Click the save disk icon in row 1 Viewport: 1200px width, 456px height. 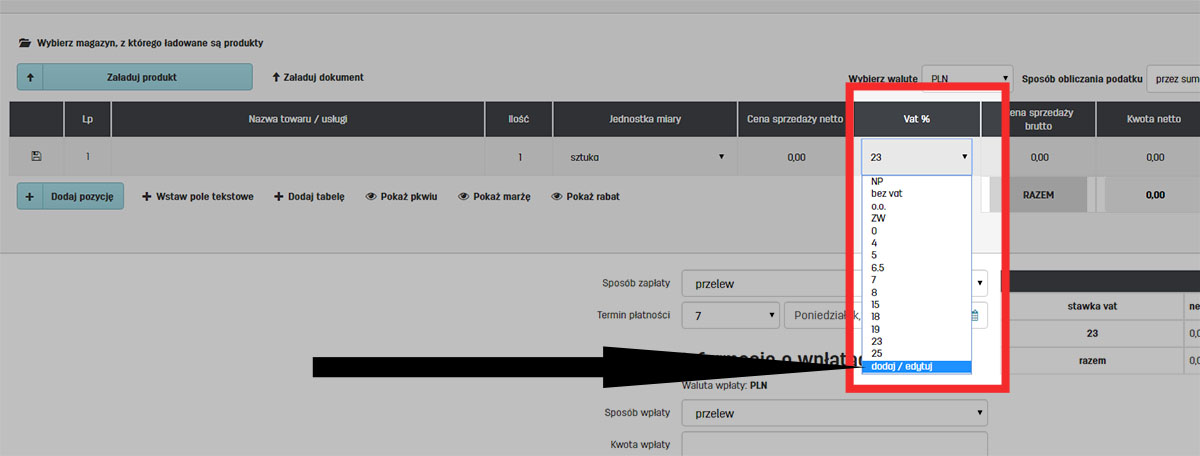(37, 156)
